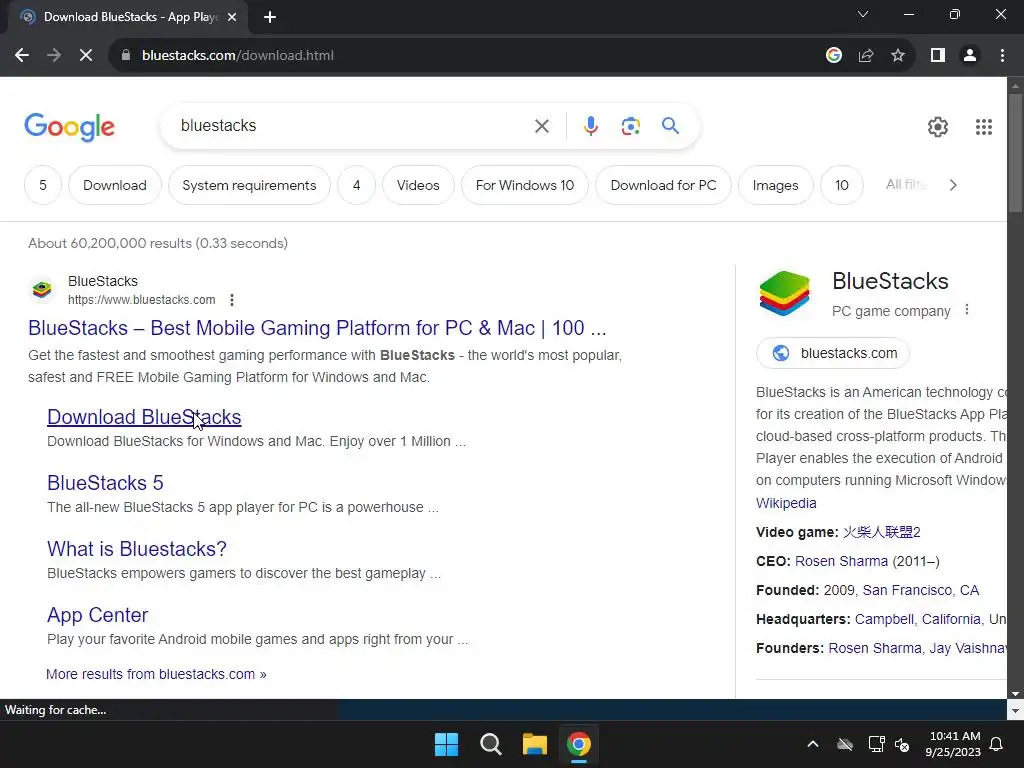Click the browser forward arrow
Image resolution: width=1024 pixels, height=768 pixels.
54,56
